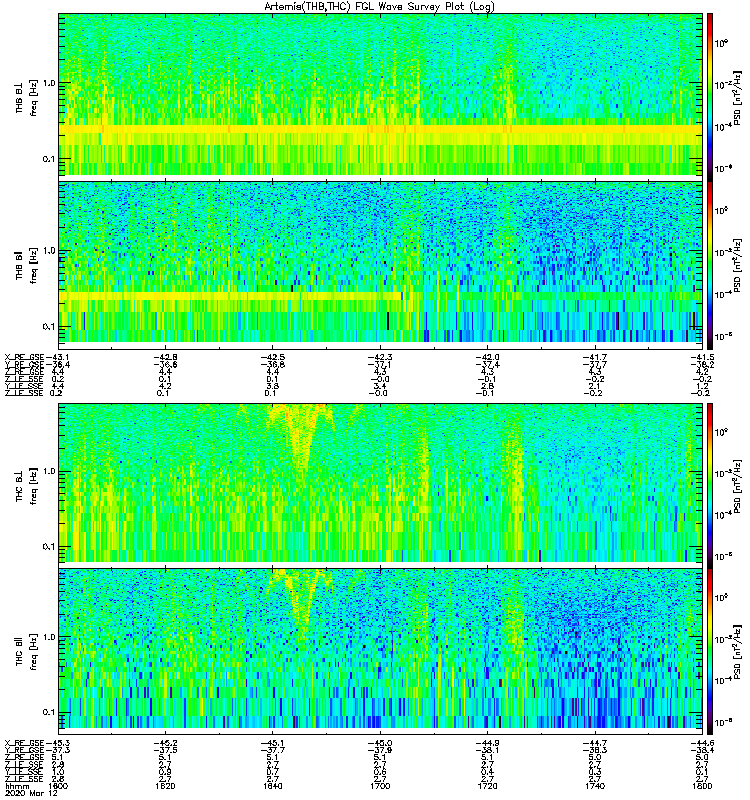Click the THC X position value '-45.1'

[273, 743]
